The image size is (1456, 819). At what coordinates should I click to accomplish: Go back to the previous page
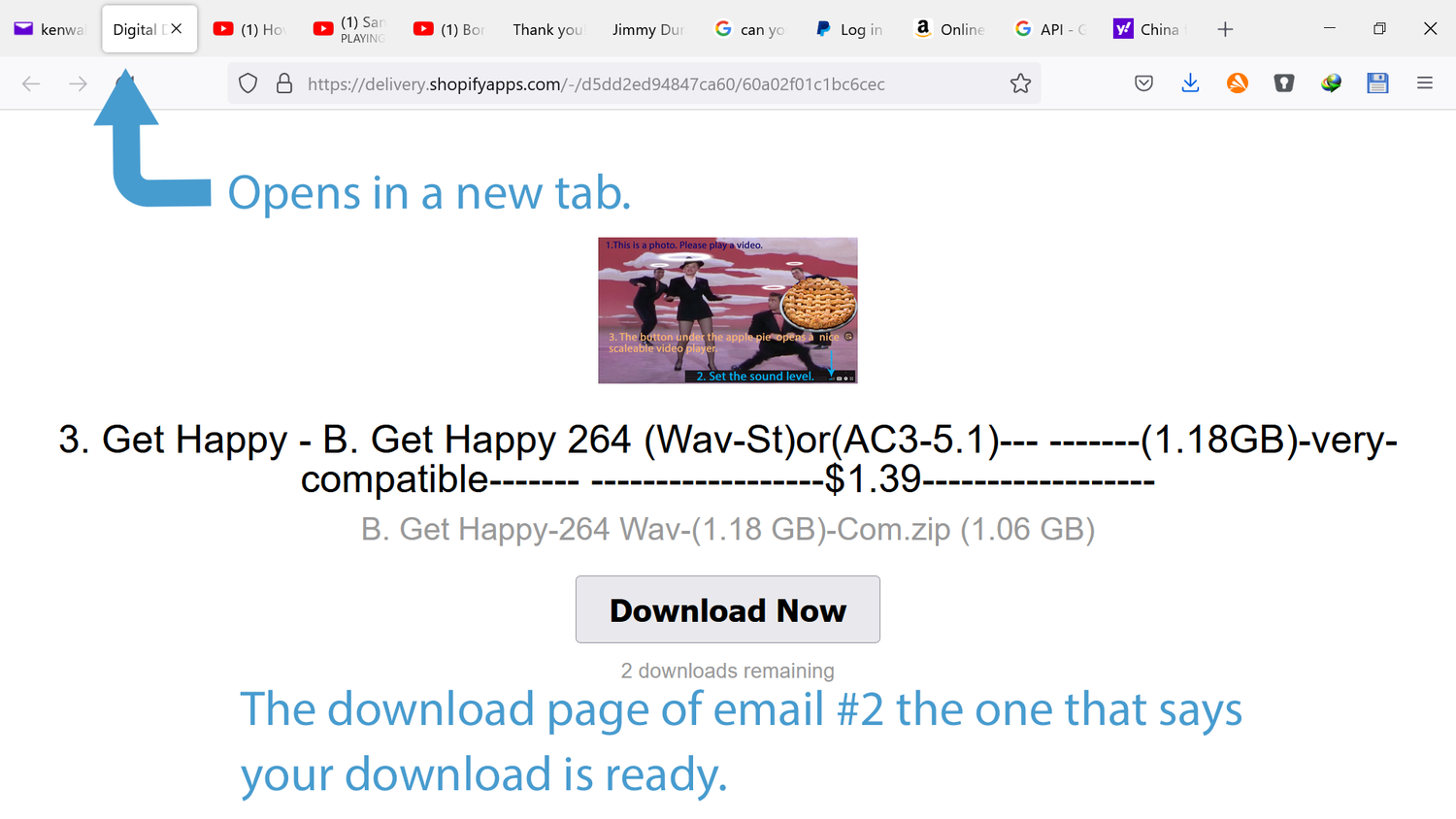click(31, 83)
